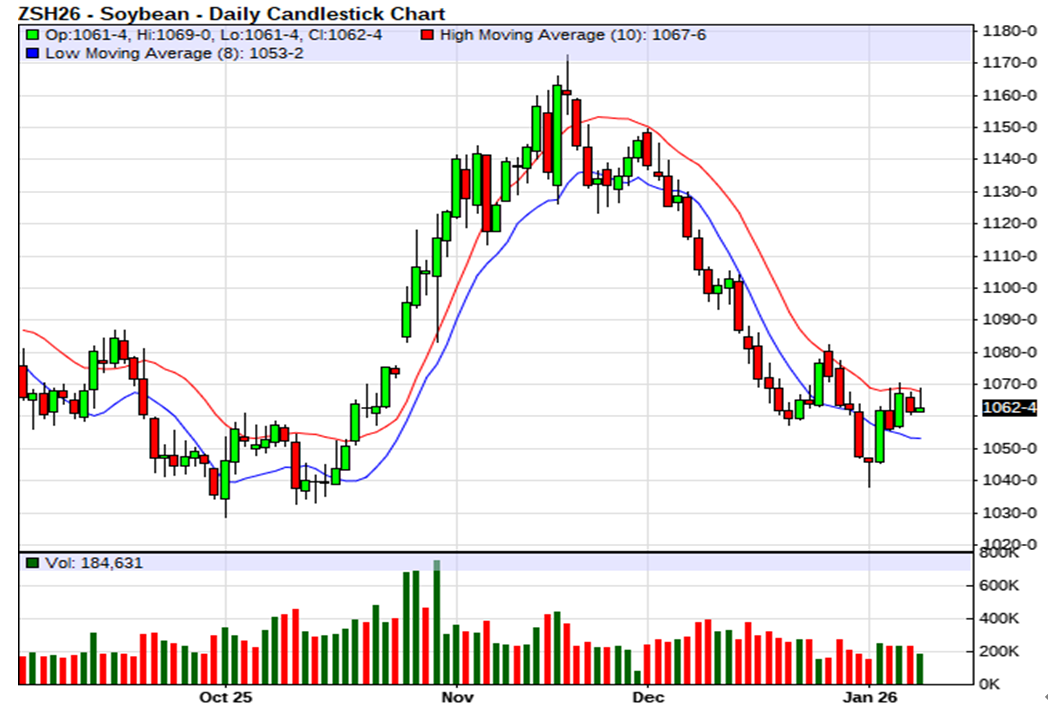Click the ZSH26 Soybean chart title
The image size is (1048, 713).
pyautogui.click(x=225, y=13)
